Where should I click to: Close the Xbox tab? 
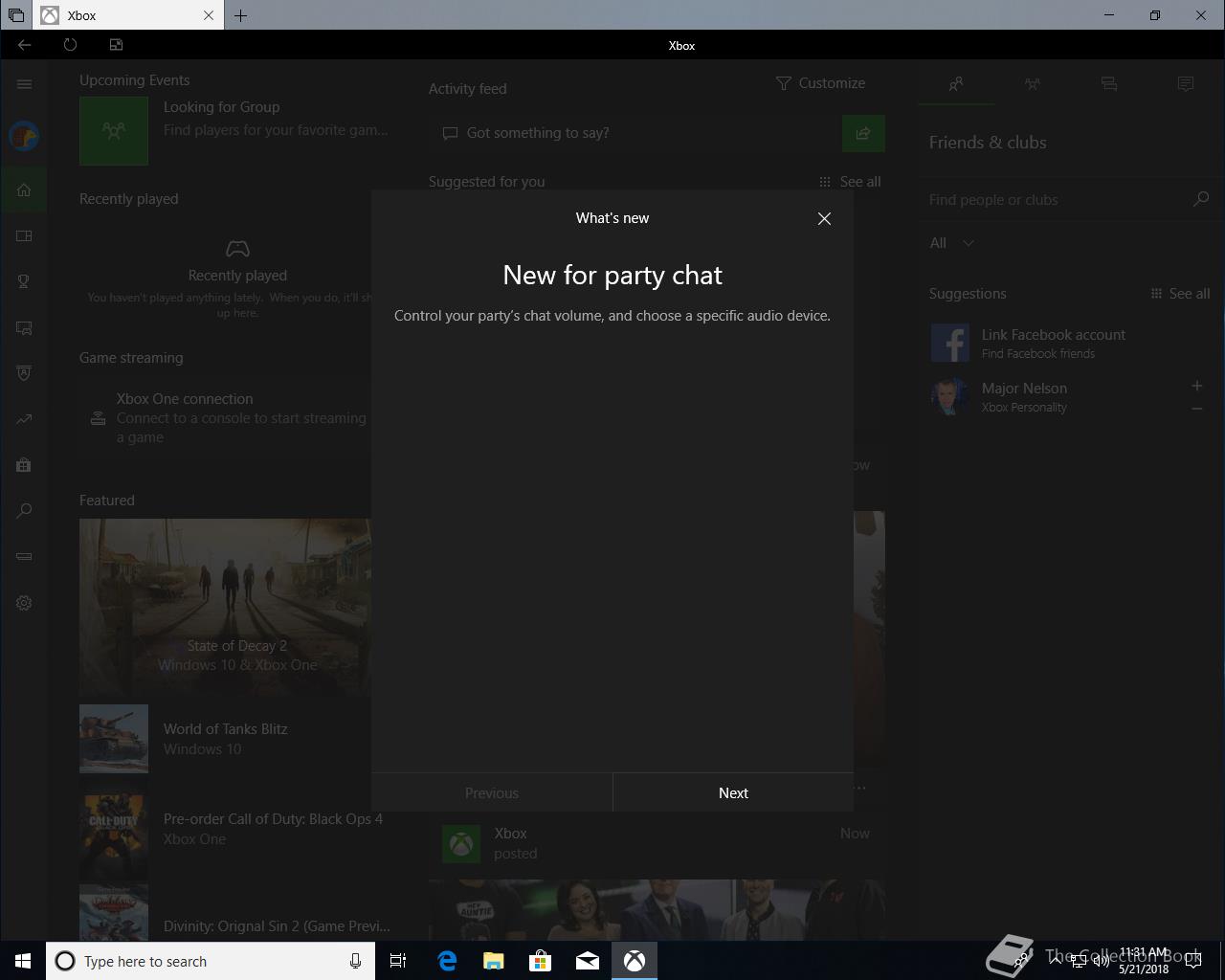point(209,15)
